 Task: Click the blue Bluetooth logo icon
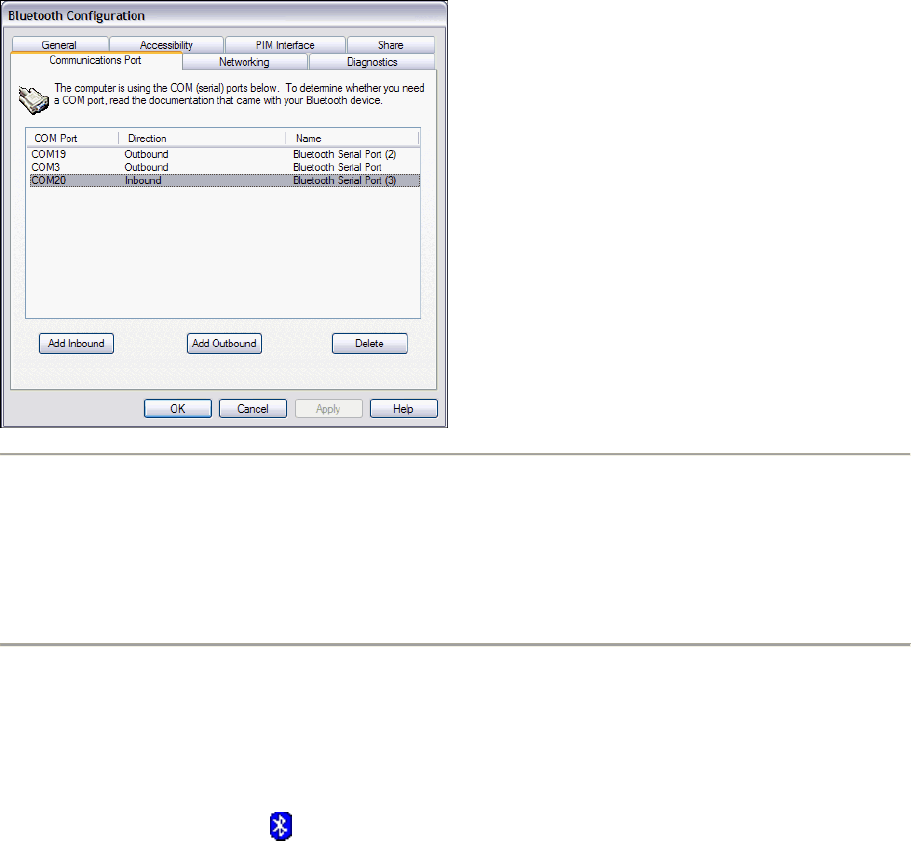click(x=281, y=826)
